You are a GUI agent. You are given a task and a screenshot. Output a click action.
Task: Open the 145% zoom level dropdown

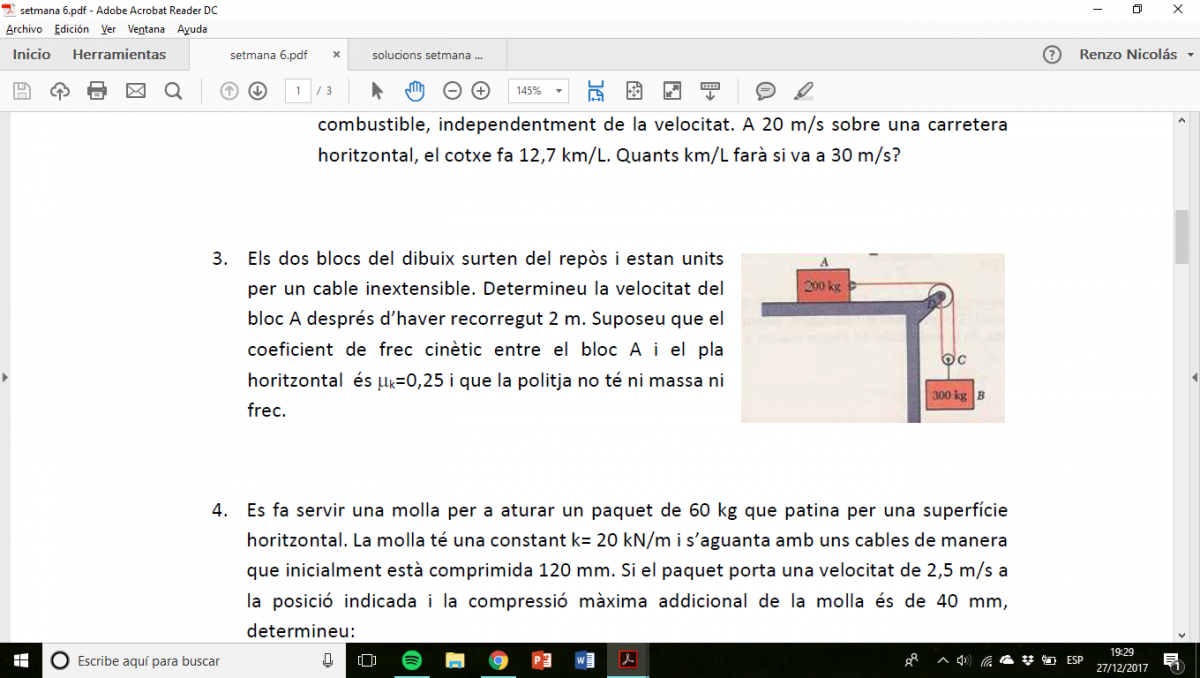coord(538,91)
